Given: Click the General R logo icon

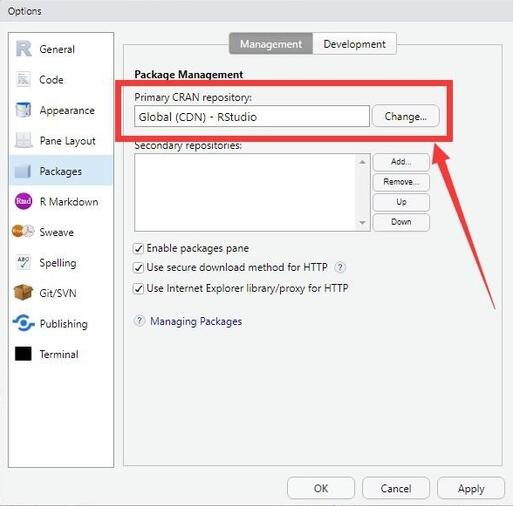Looking at the screenshot, I should coord(23,49).
